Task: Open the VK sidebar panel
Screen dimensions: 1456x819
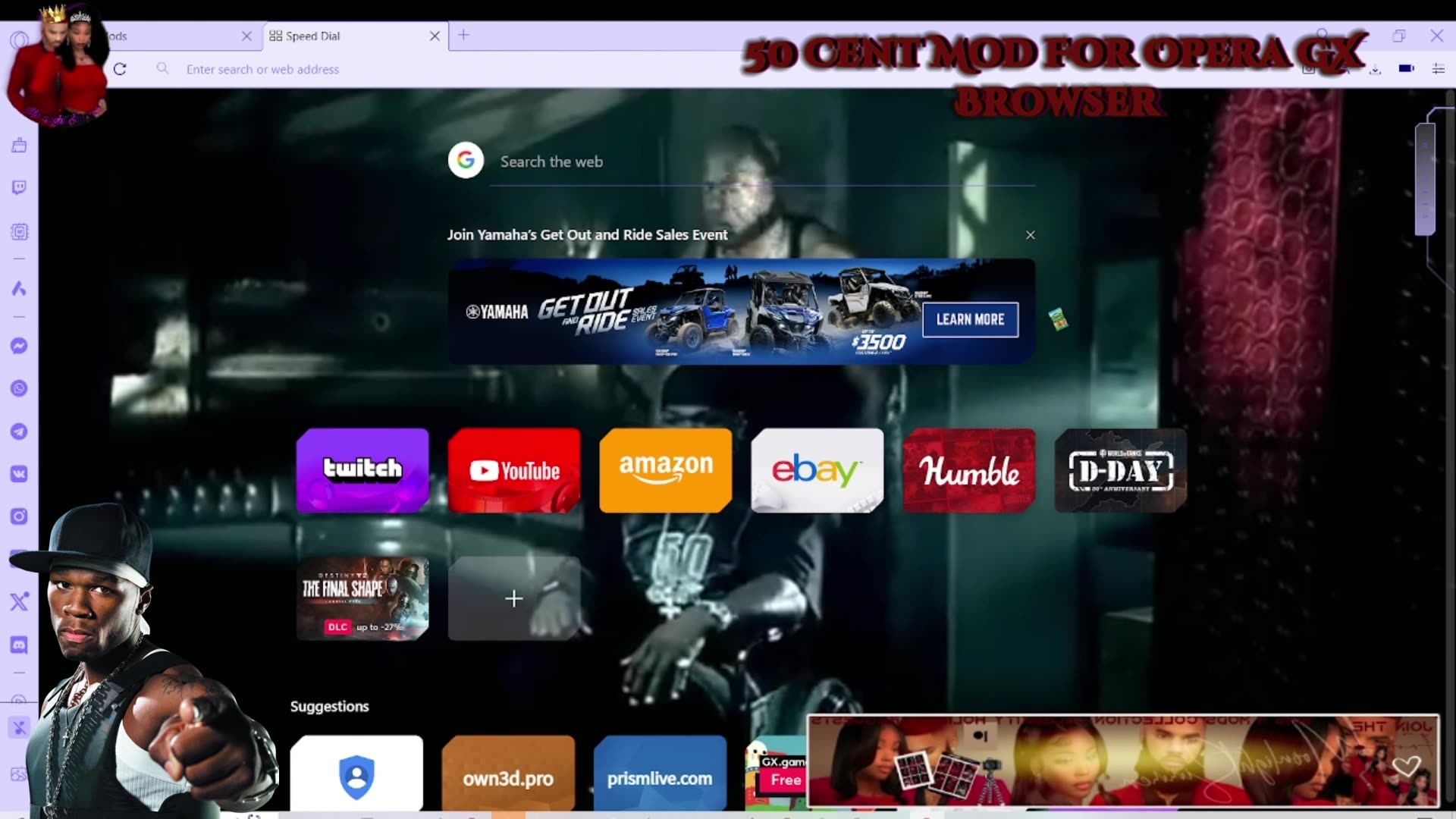Action: [19, 474]
